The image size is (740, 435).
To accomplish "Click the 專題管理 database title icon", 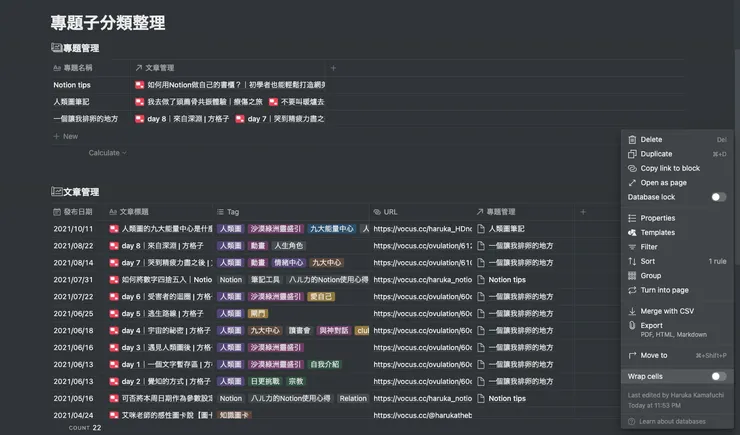I will tap(57, 48).
